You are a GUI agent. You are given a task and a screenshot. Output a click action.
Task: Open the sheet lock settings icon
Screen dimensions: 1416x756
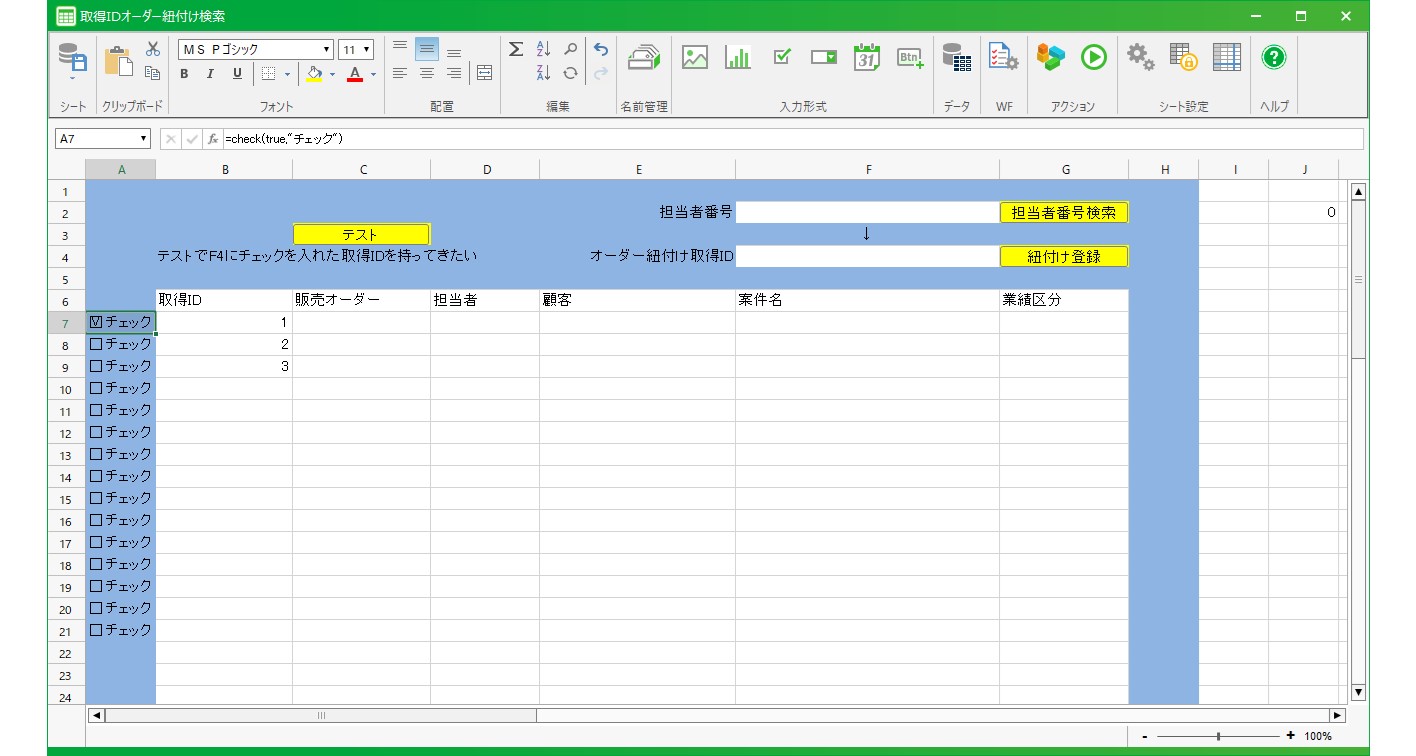[1183, 57]
